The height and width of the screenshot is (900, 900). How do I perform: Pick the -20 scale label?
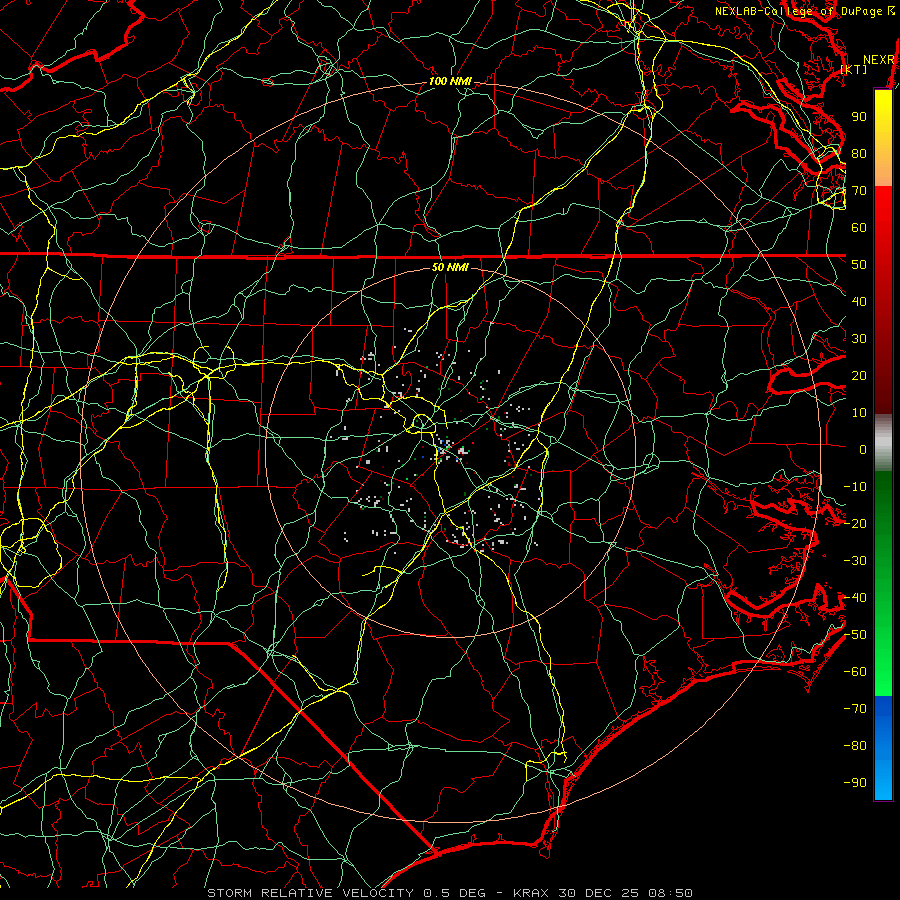point(855,524)
